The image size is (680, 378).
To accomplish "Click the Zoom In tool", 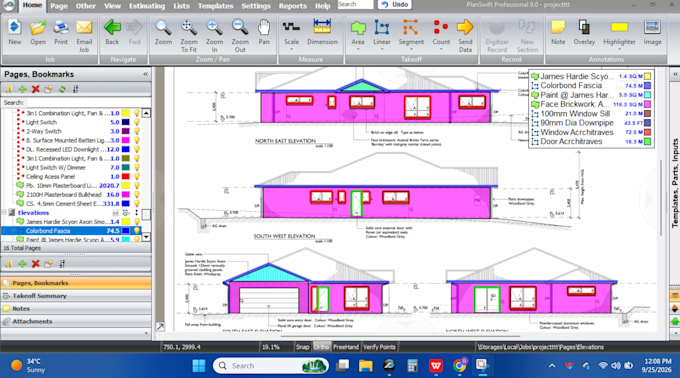I will pyautogui.click(x=214, y=36).
